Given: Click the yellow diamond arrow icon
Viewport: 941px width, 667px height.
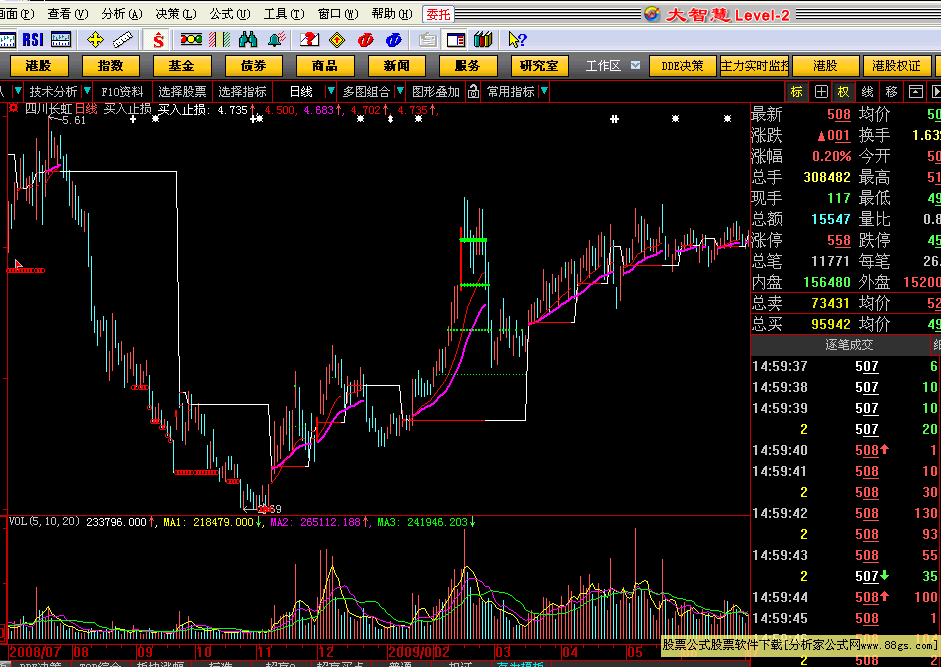Looking at the screenshot, I should [337, 40].
